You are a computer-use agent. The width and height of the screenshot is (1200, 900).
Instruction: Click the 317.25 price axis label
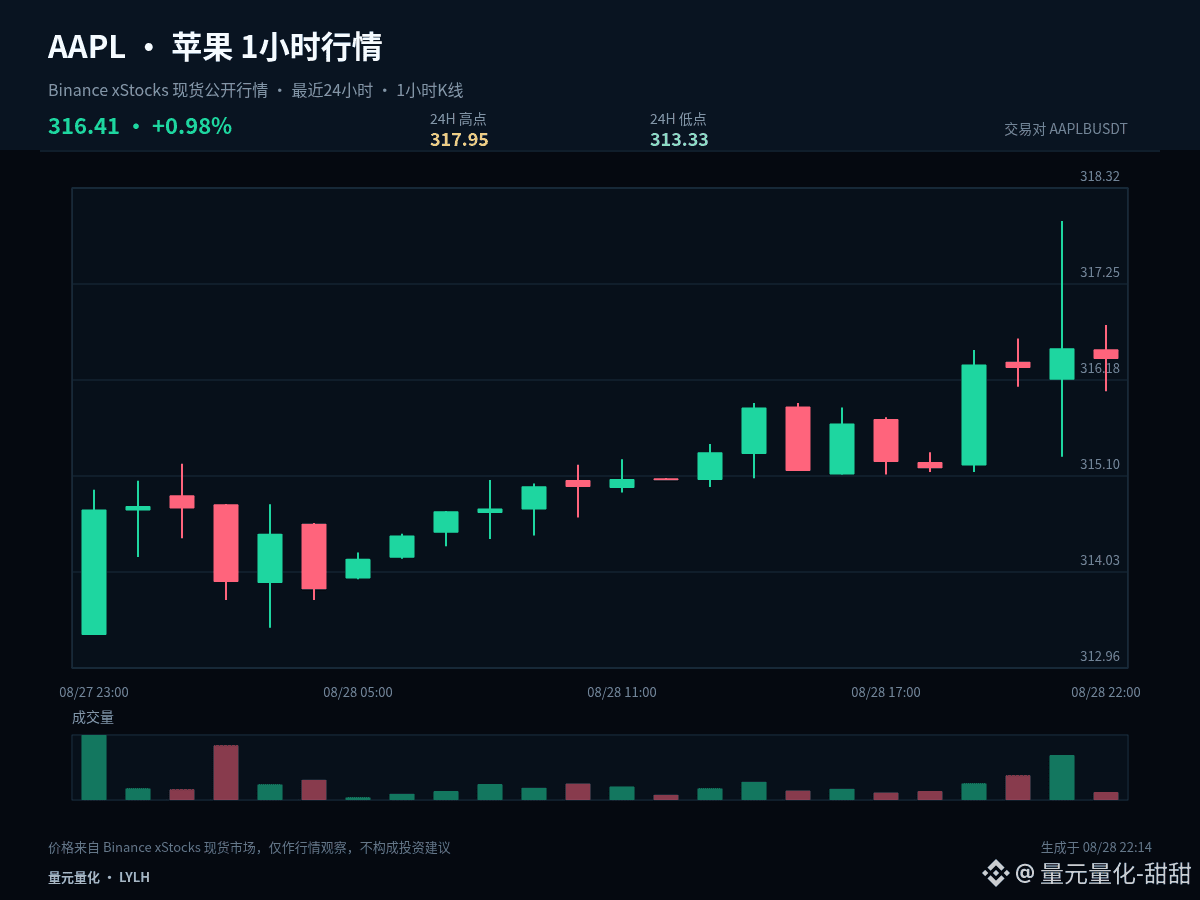pyautogui.click(x=1100, y=272)
